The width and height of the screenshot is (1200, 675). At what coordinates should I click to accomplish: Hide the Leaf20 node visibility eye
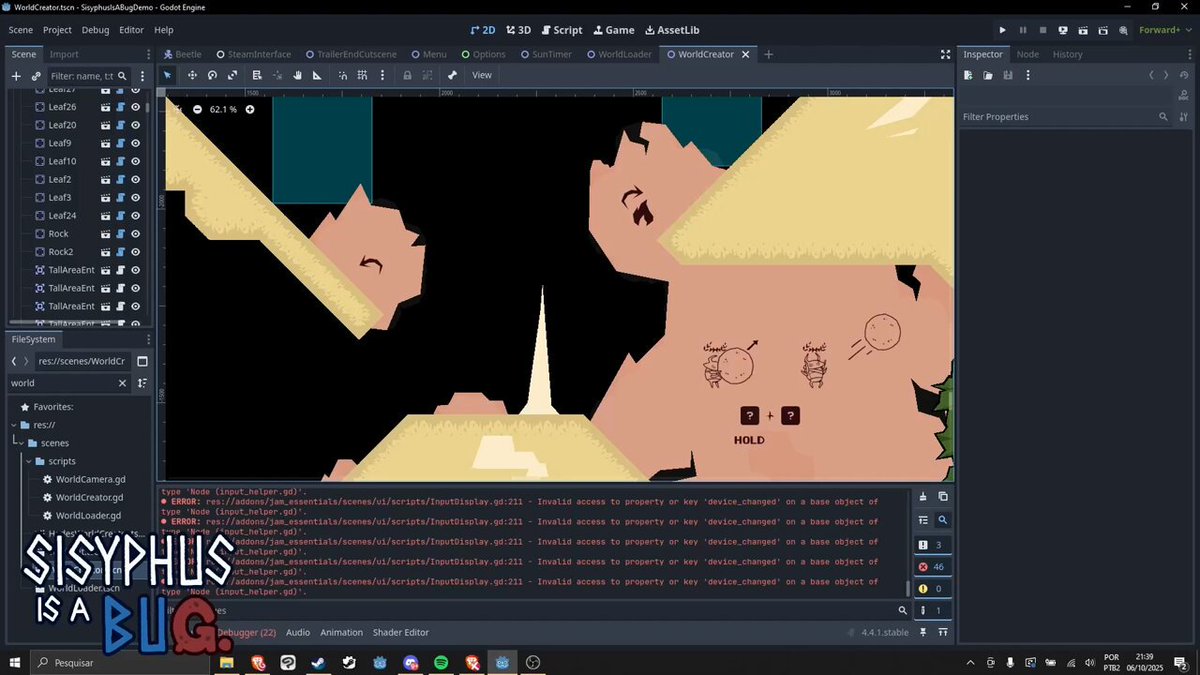tap(135, 125)
